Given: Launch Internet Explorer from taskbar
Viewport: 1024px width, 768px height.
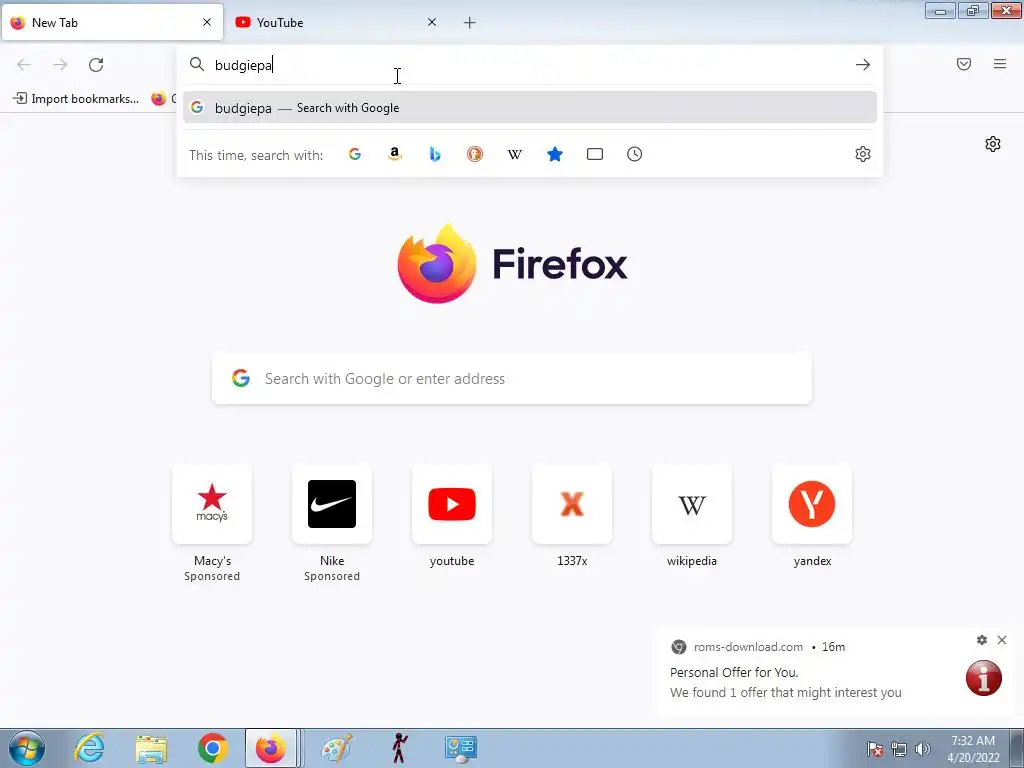Looking at the screenshot, I should [x=89, y=748].
